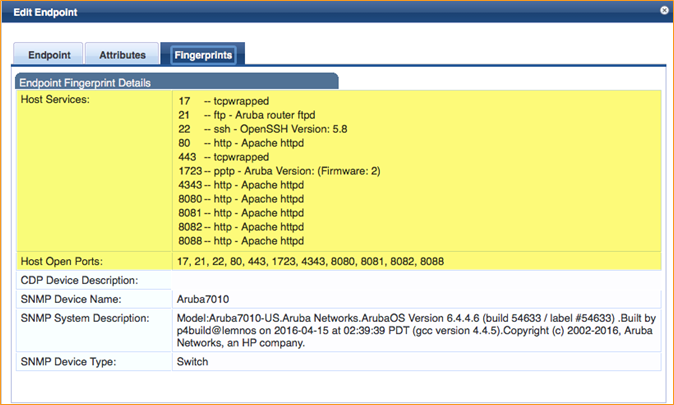674x405 pixels.
Task: Select the '8082 -- http - Apache httpd' line
Action: 241,227
